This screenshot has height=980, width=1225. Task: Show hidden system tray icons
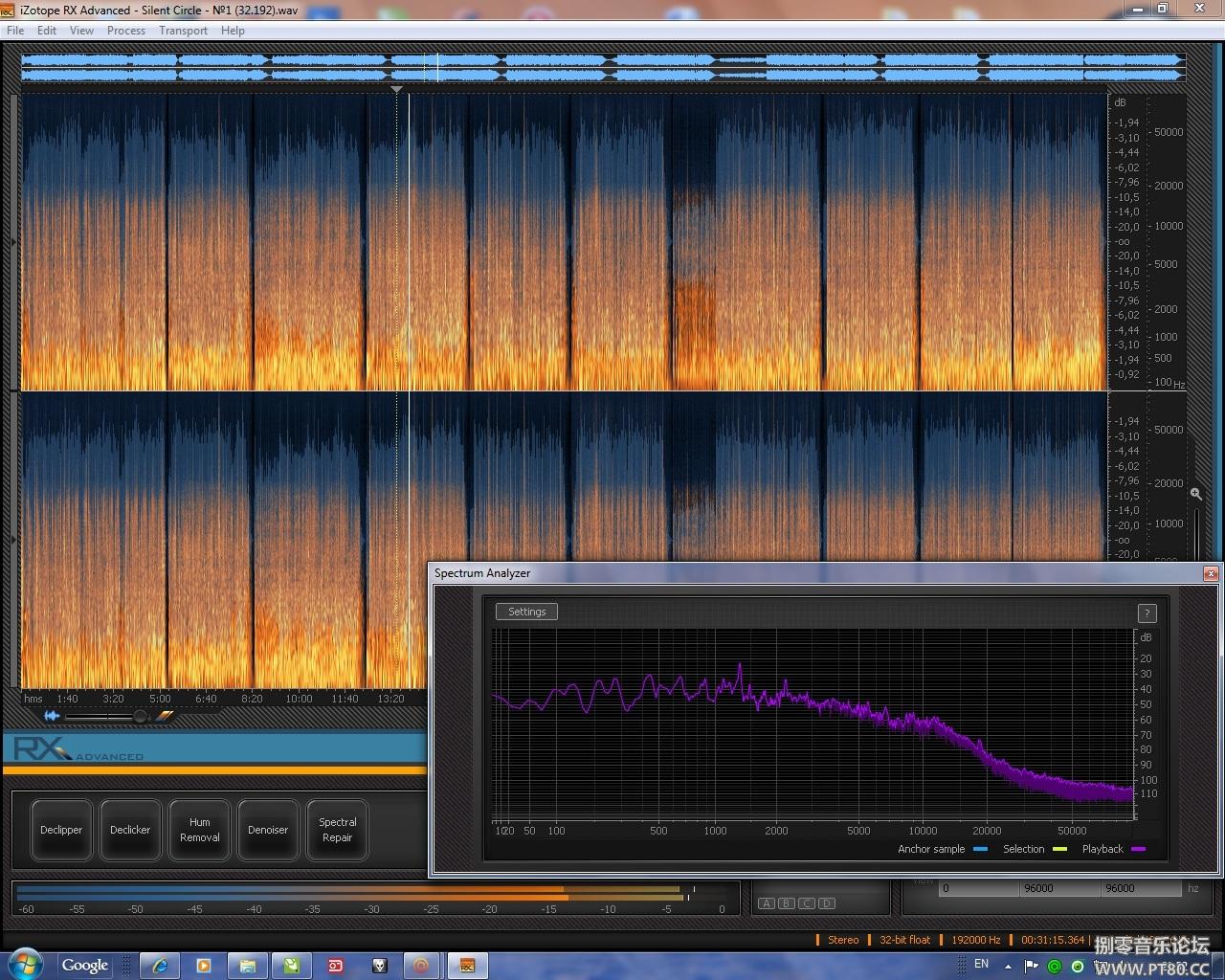[x=1008, y=966]
